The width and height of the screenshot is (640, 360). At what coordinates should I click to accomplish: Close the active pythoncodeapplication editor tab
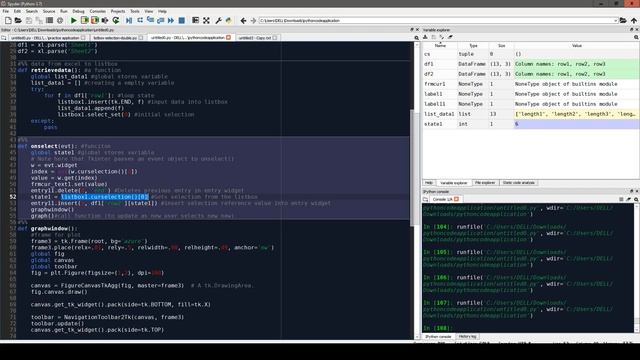pyautogui.click(x=229, y=38)
